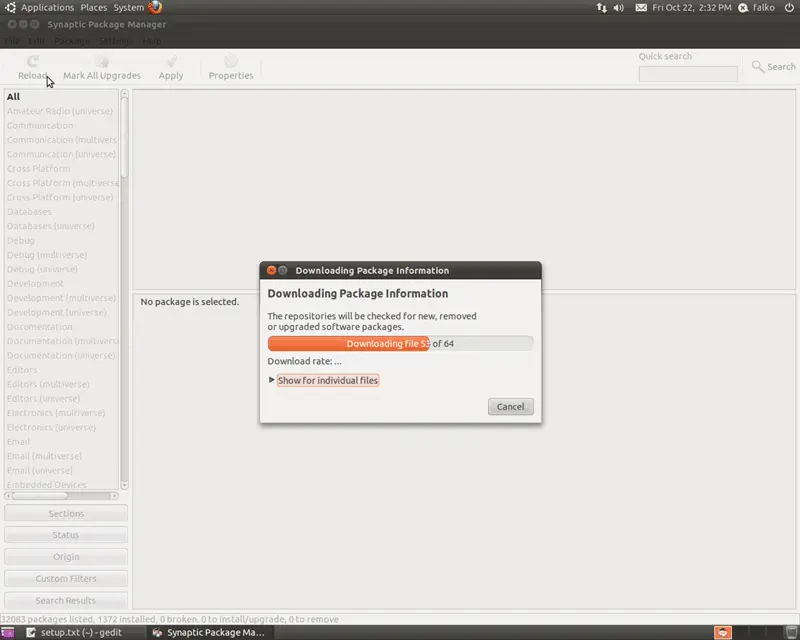Viewport: 800px width, 640px height.
Task: Click the Search Results button
Action: (x=66, y=600)
